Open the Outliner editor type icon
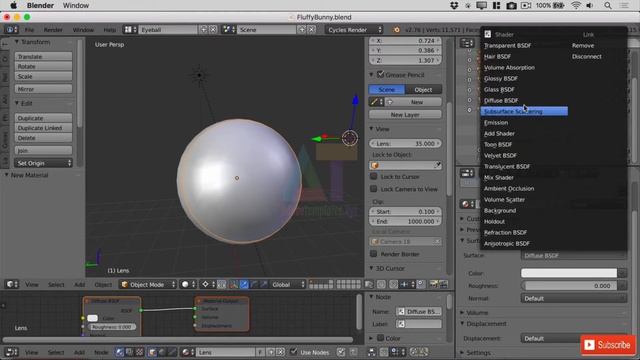640x360 pixels. 467,43
